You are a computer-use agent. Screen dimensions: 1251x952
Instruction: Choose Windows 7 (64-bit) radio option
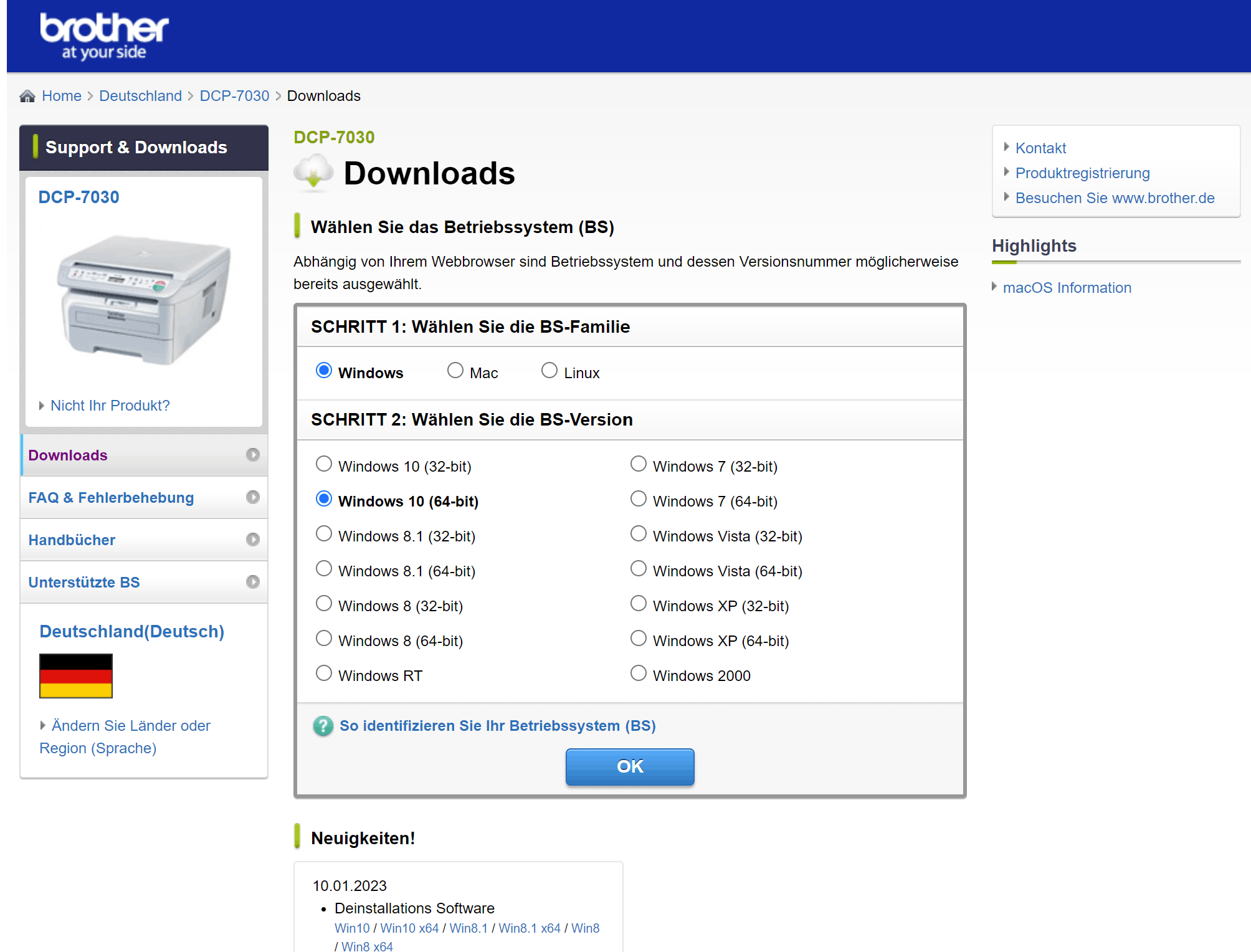point(639,499)
